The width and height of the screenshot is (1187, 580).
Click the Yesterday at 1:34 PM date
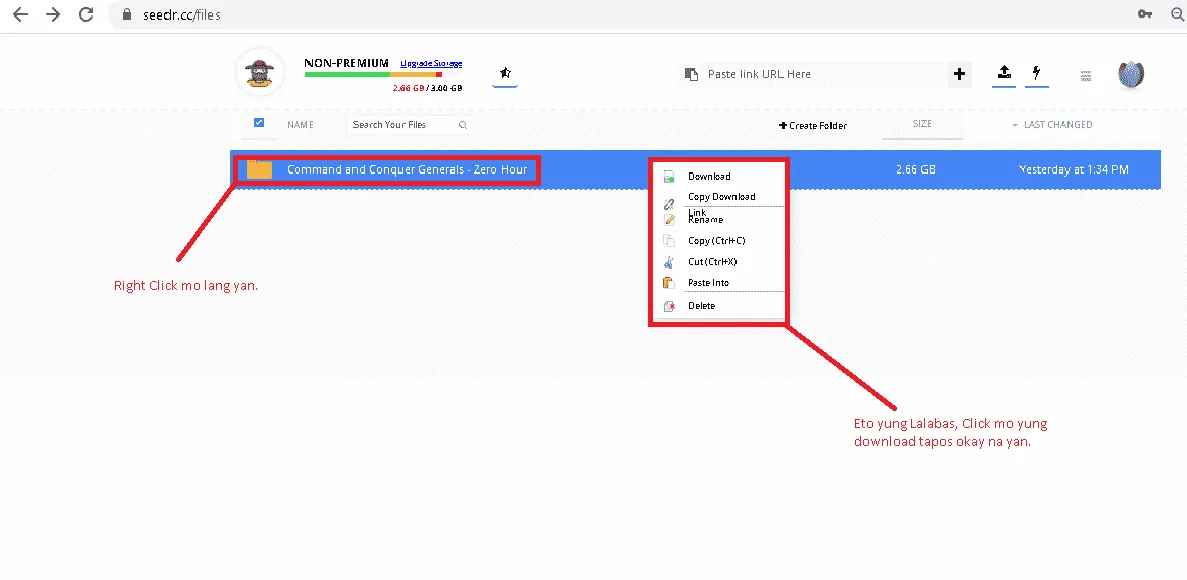tap(1073, 170)
